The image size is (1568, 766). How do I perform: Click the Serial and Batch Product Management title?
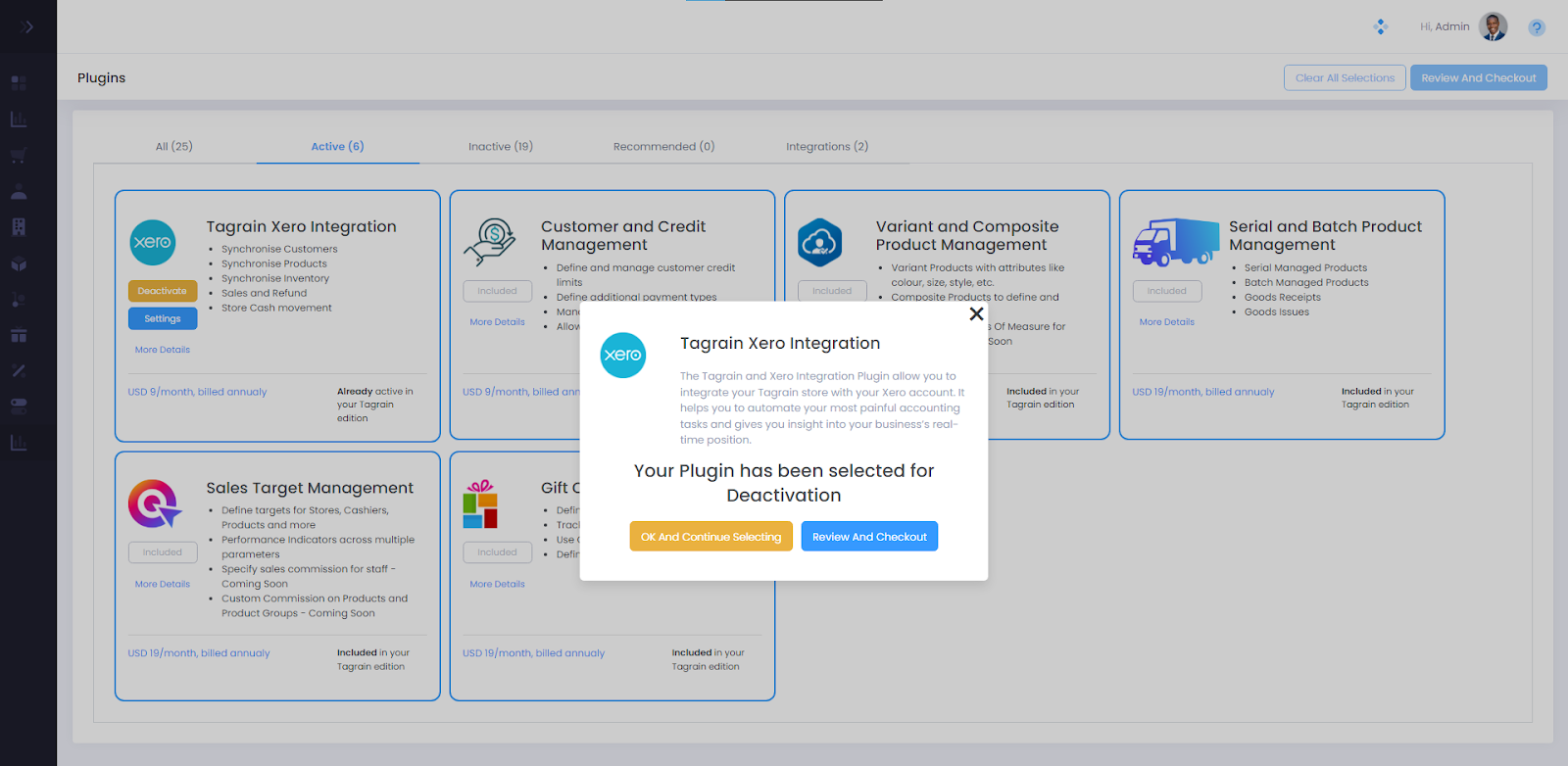pyautogui.click(x=1325, y=235)
